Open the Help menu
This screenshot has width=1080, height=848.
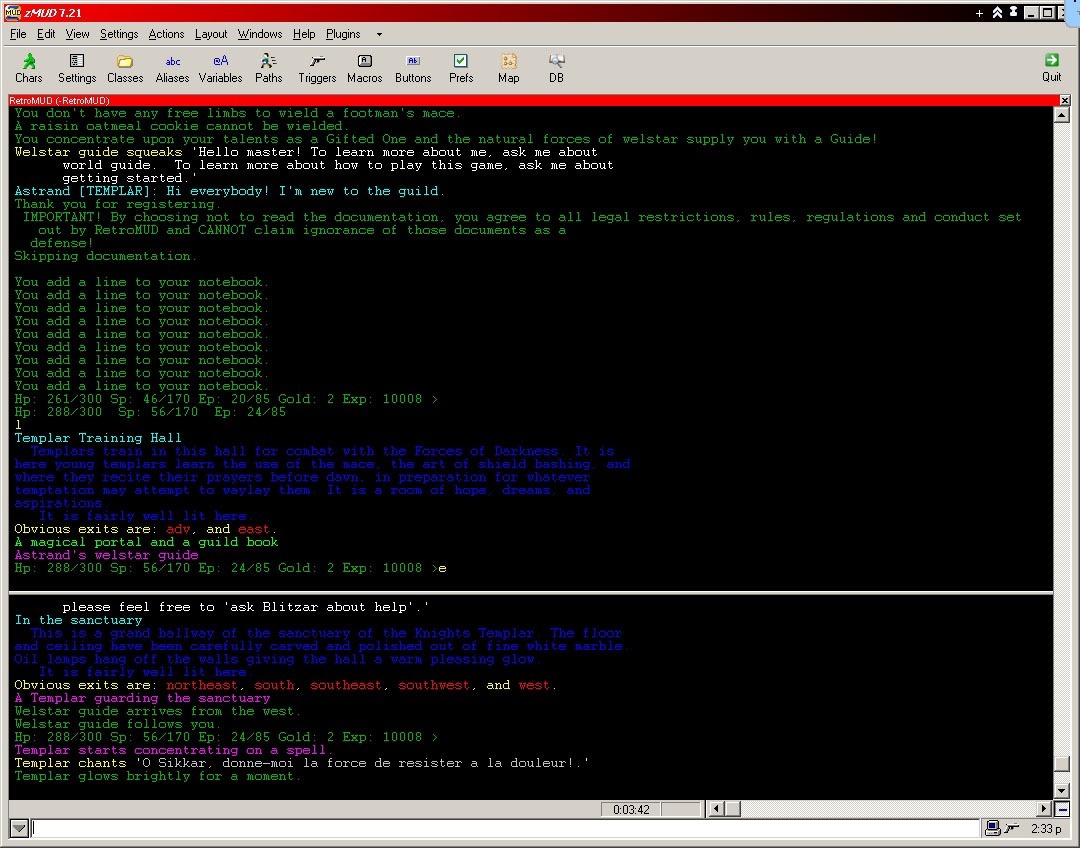[x=303, y=34]
